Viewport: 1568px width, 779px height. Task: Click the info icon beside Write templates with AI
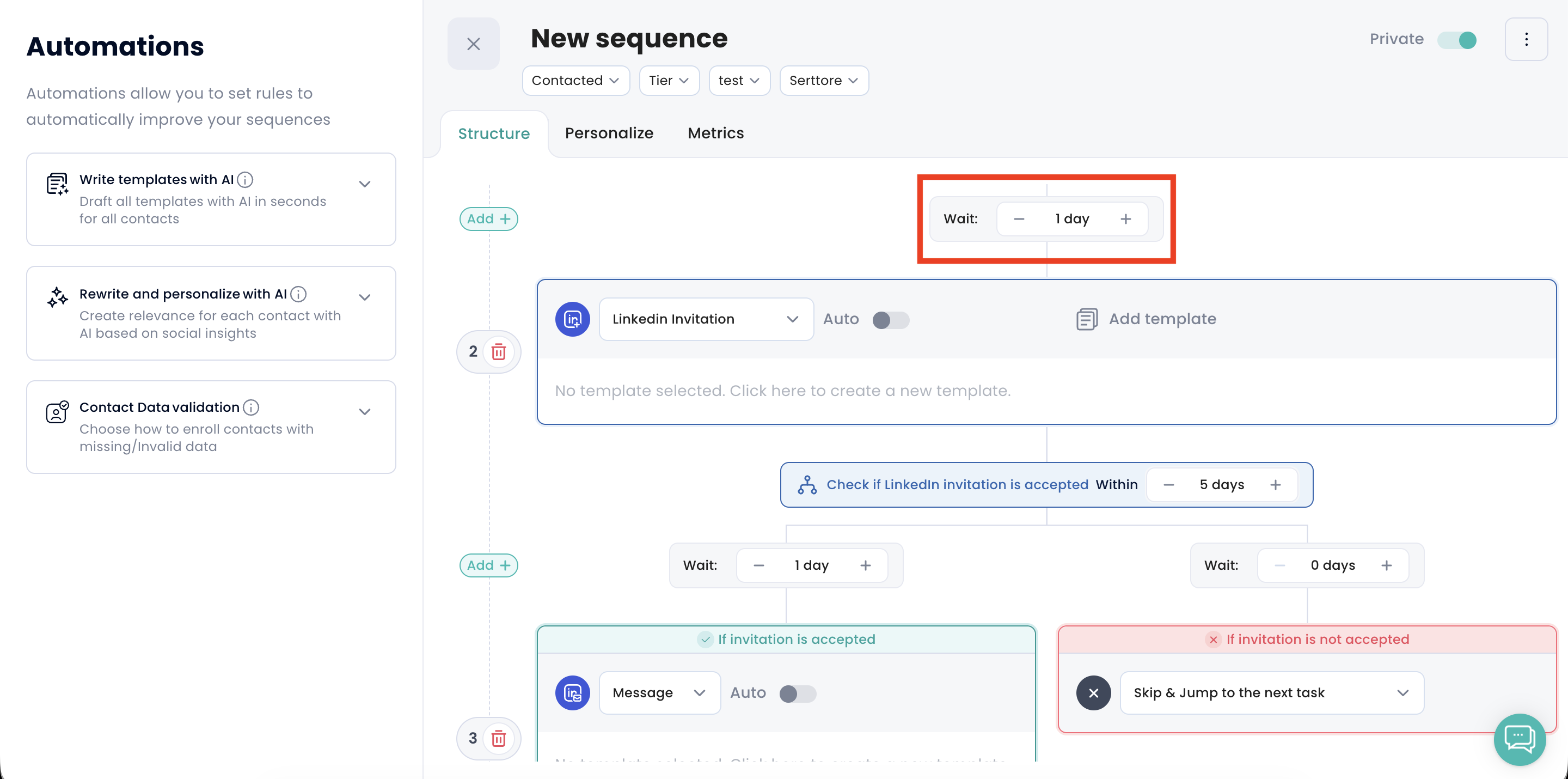click(x=246, y=180)
